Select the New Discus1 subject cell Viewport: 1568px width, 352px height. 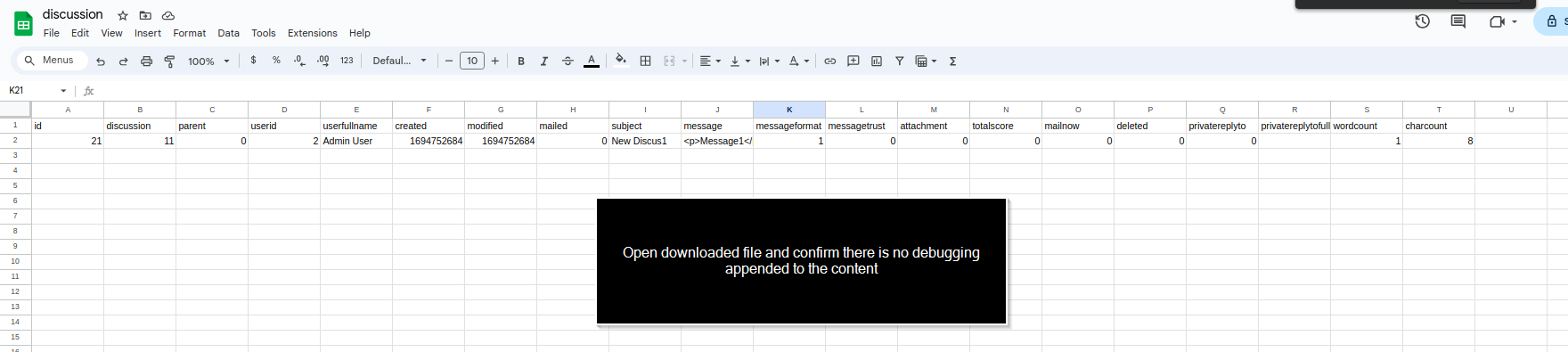coord(645,141)
